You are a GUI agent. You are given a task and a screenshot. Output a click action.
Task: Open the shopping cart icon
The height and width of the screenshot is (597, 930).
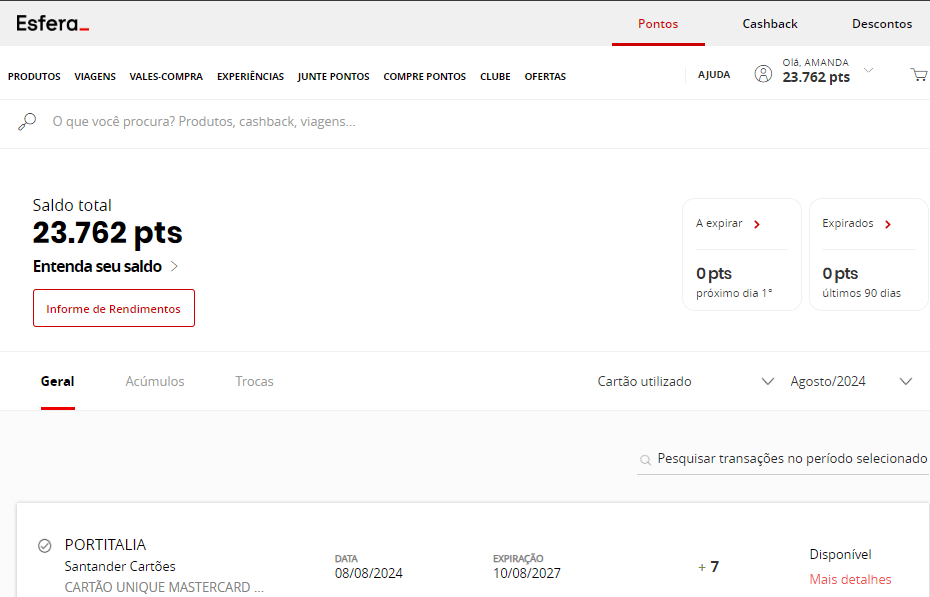(x=918, y=74)
